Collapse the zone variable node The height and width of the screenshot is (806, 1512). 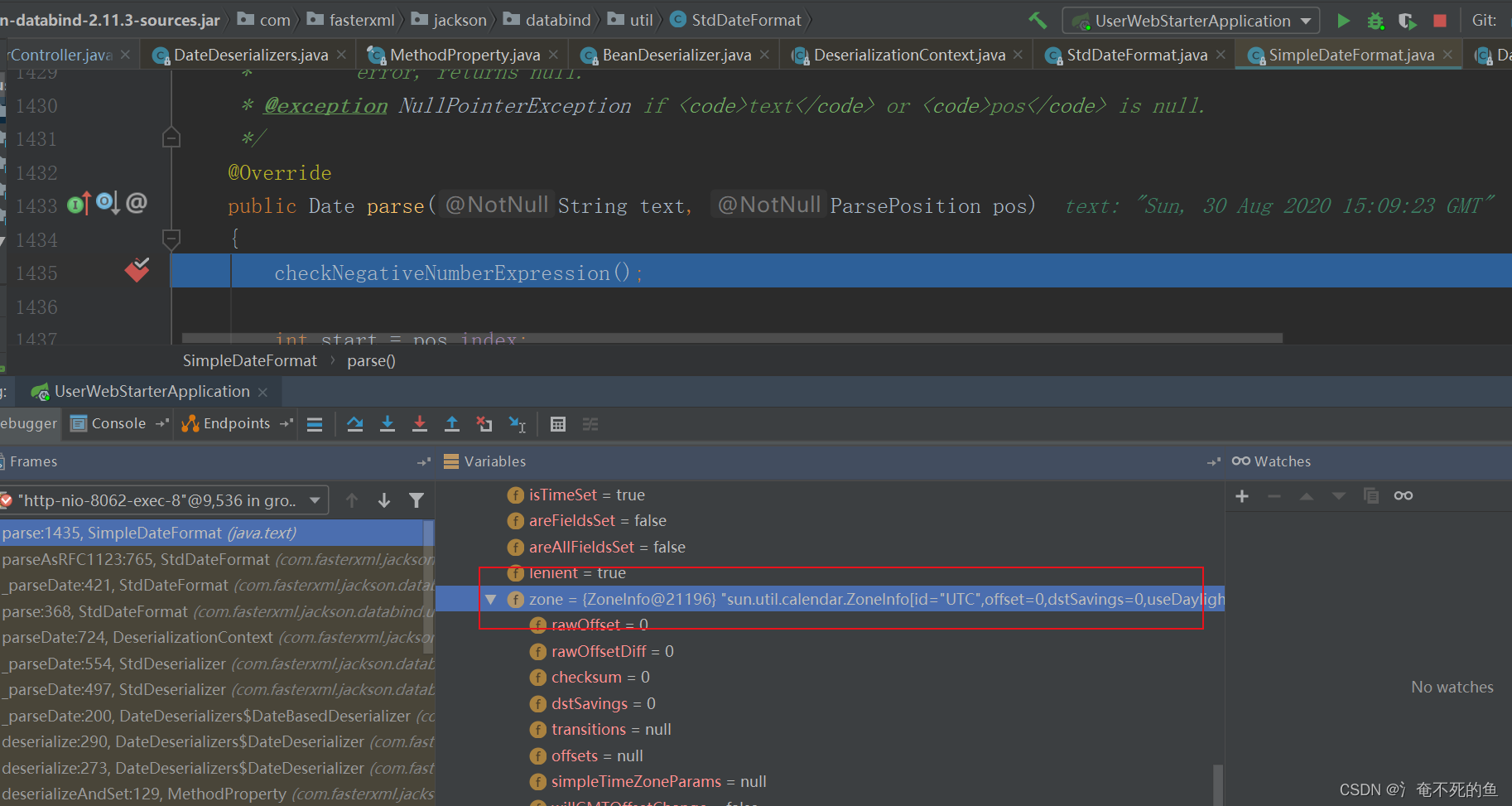(491, 599)
